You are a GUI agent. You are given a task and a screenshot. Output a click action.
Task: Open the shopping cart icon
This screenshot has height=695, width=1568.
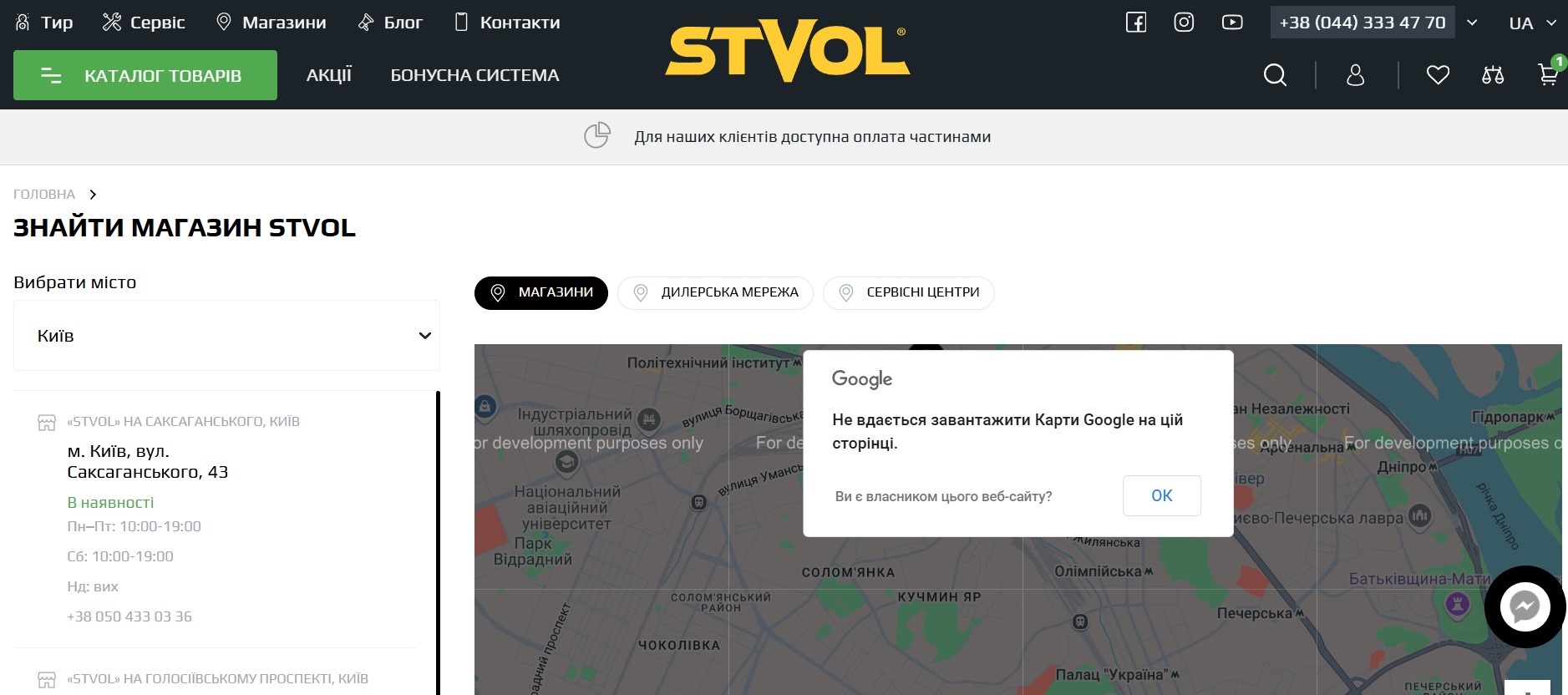coord(1547,75)
